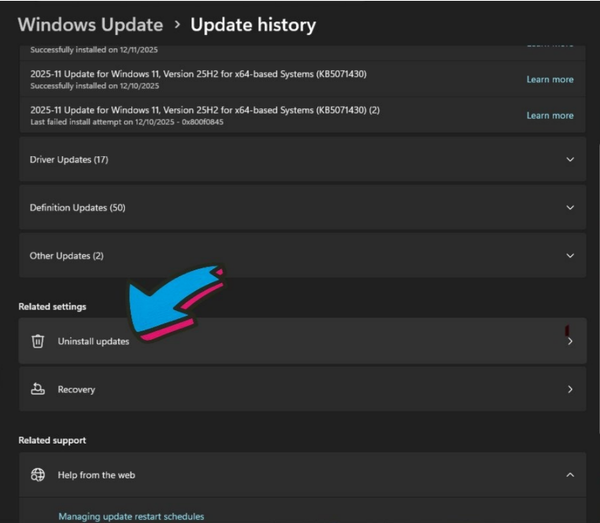Select the Driver Updates (17) label
Screen dimensions: 600x523
point(69,160)
